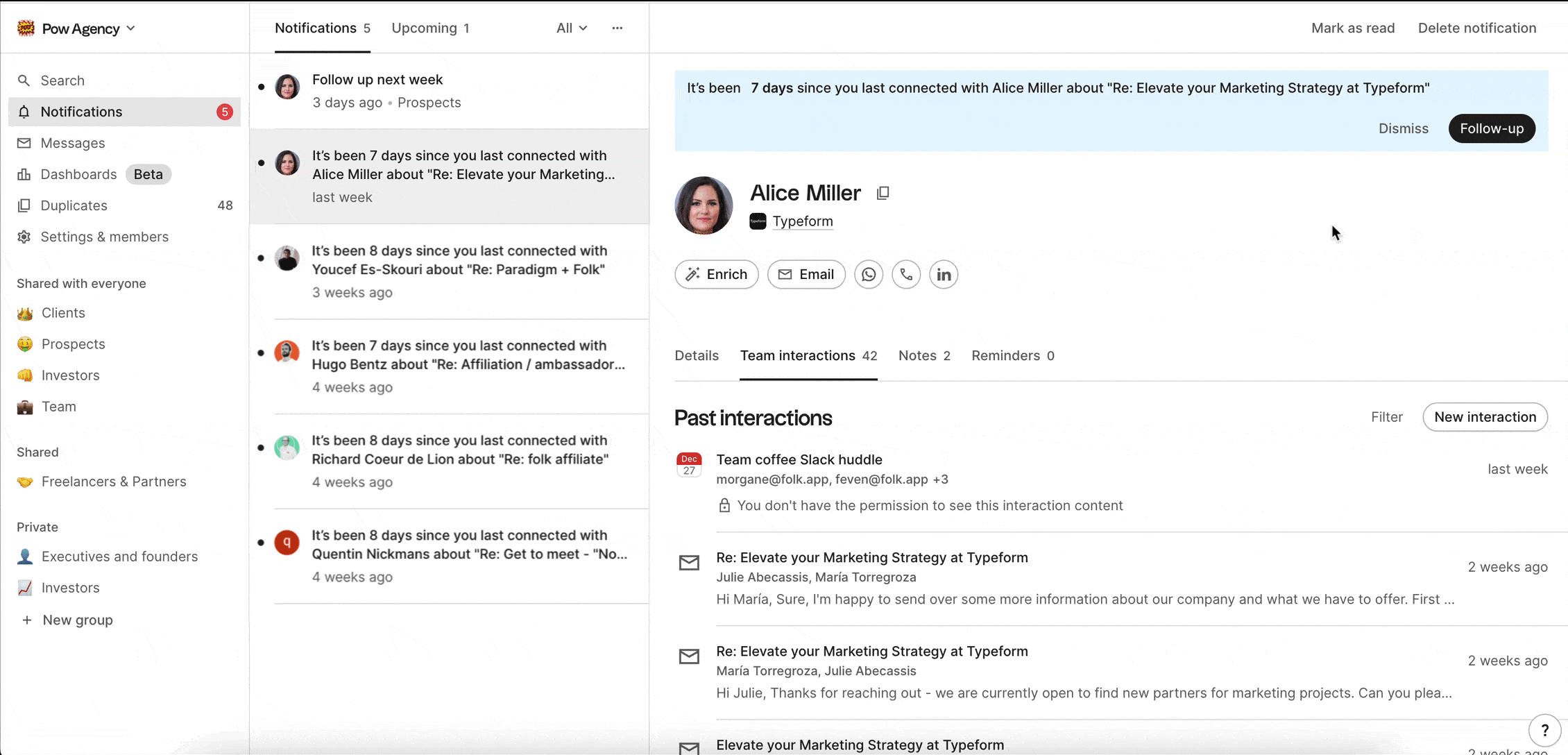1568x755 pixels.
Task: Click the Settings gear icon in sidebar
Action: [x=24, y=237]
